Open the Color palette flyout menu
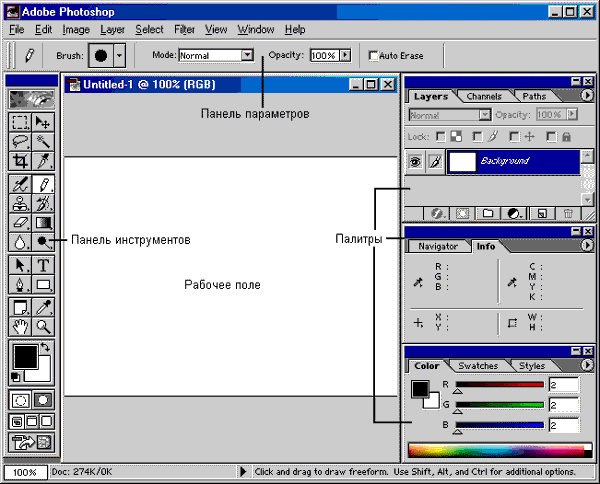This screenshot has width=600, height=484. pyautogui.click(x=587, y=365)
